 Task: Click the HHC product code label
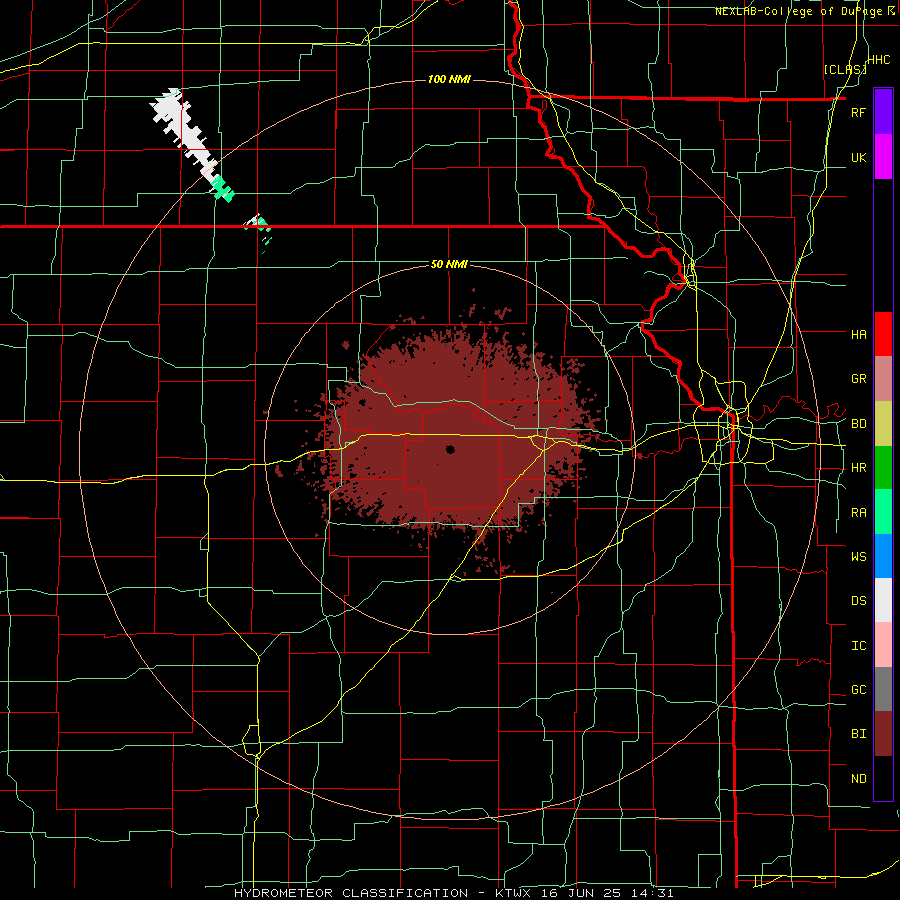(x=879, y=60)
